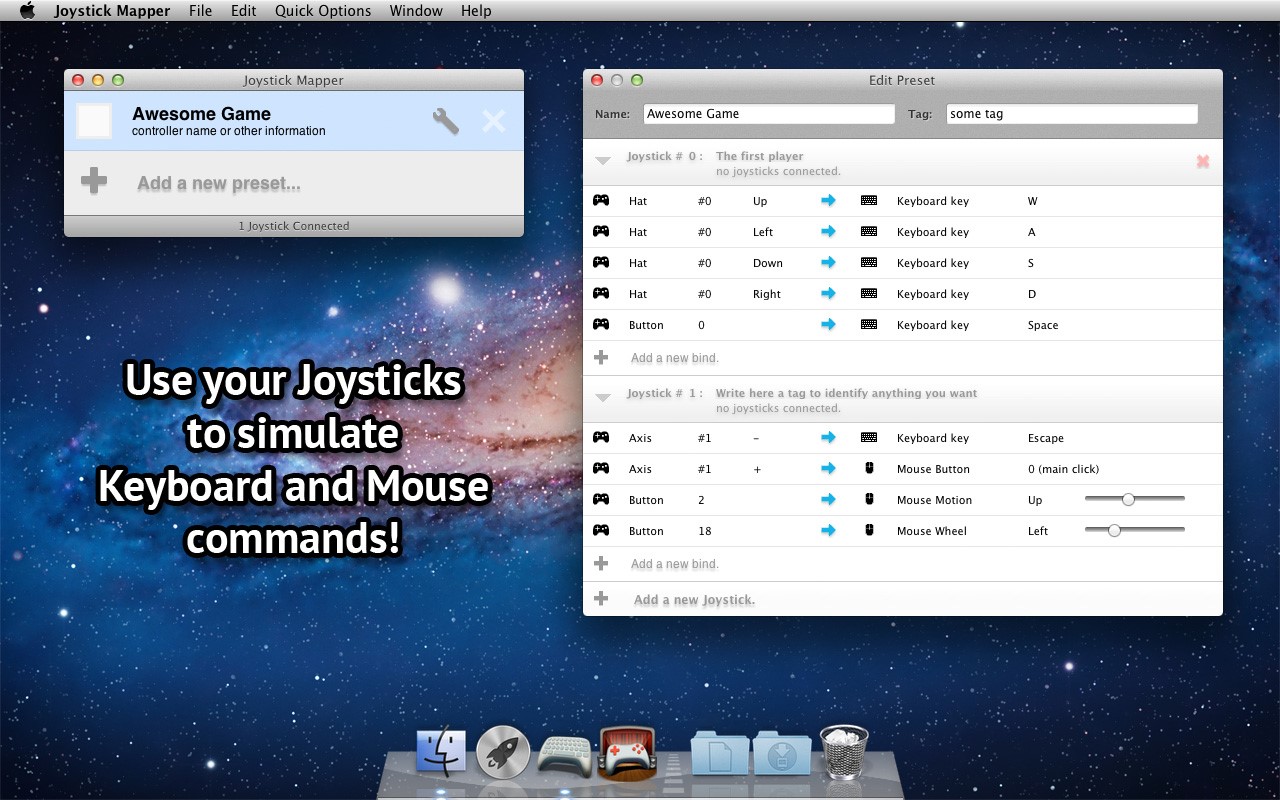Click Add a new preset
The image size is (1280, 800).
coord(218,183)
